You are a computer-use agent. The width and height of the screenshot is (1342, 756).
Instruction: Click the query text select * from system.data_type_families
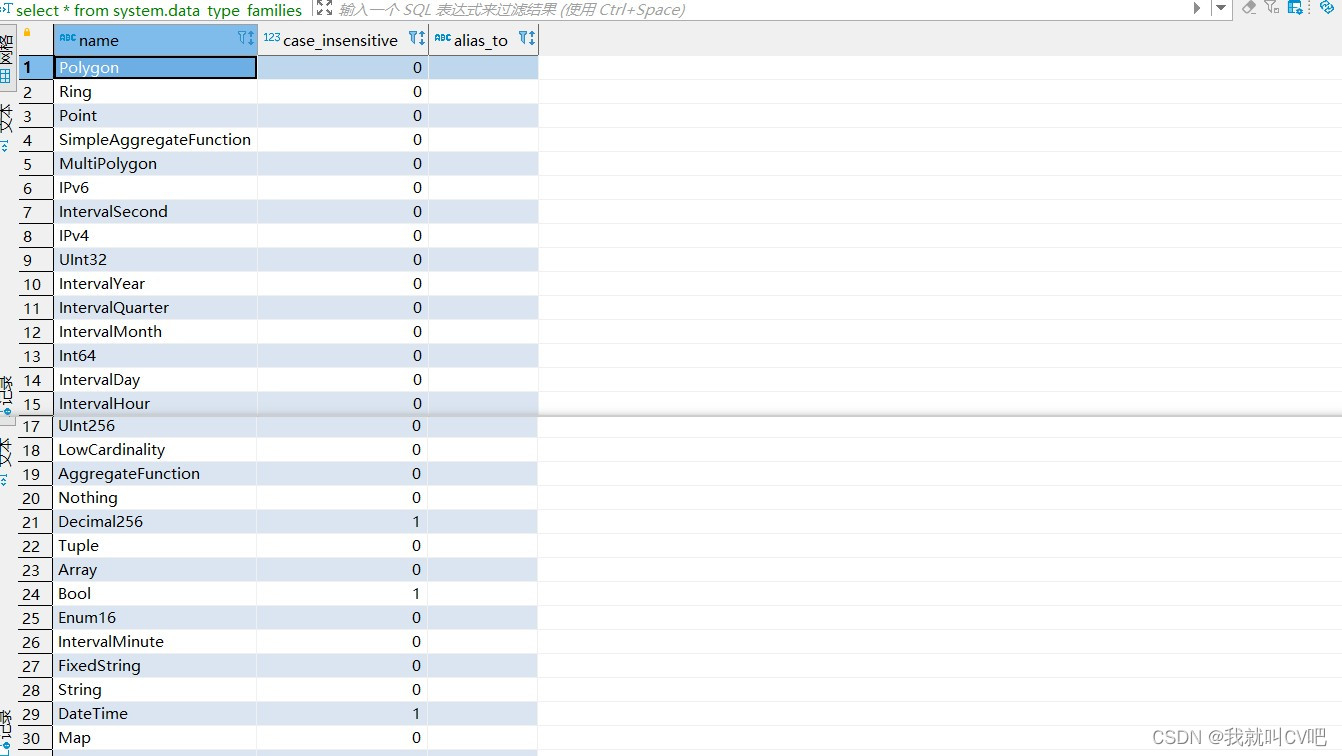coord(159,10)
